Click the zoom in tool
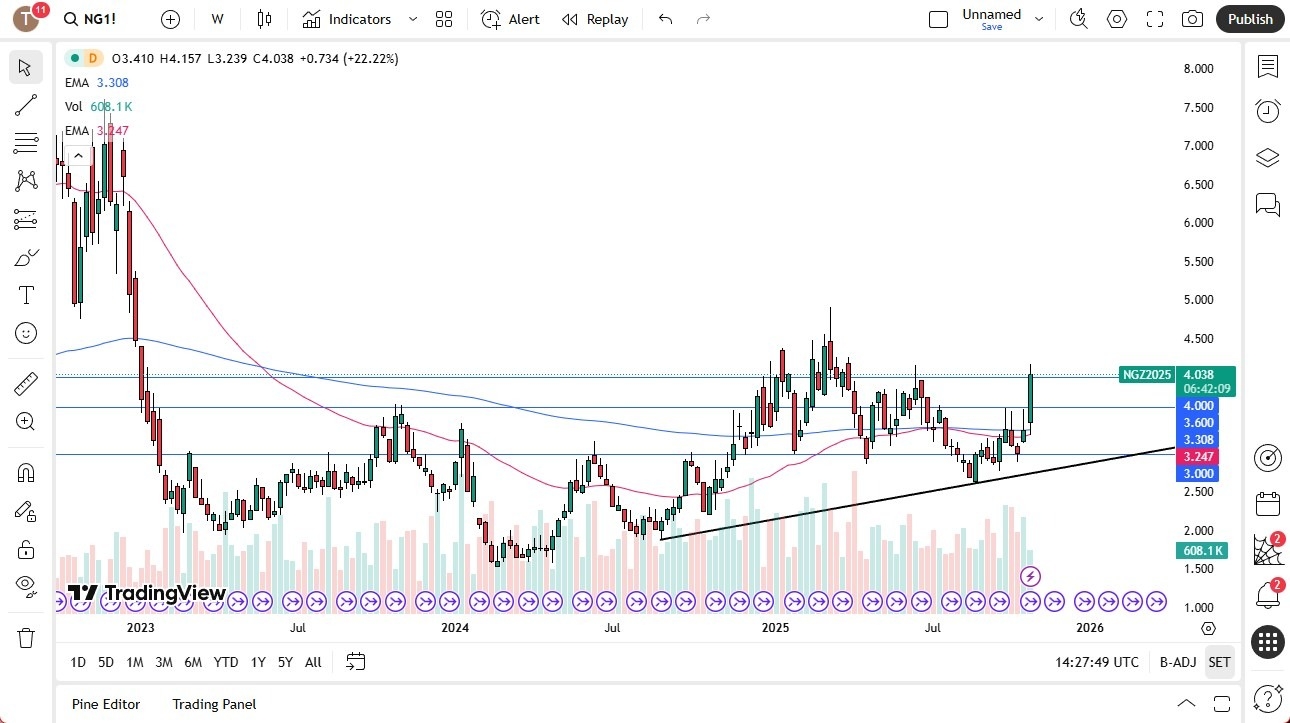1290x723 pixels. click(x=26, y=421)
